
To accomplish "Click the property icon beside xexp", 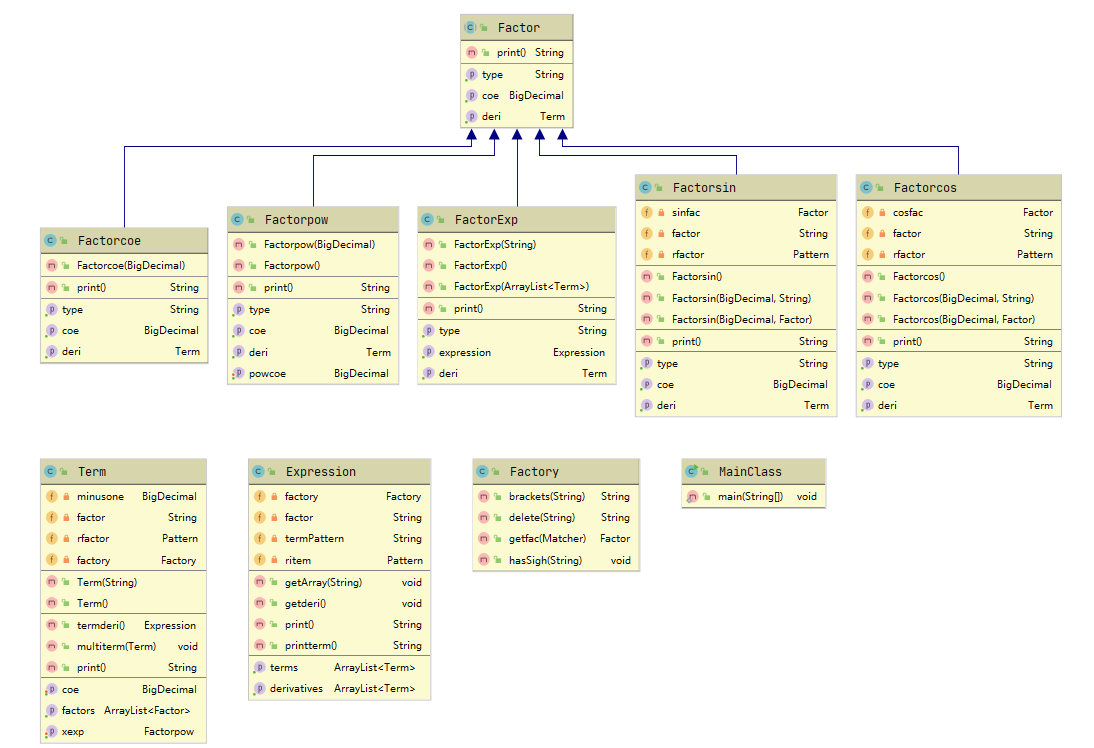I will pos(52,731).
